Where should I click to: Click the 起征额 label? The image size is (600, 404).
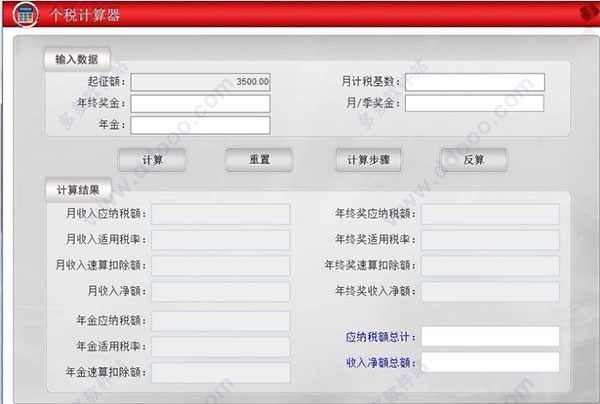click(x=106, y=81)
